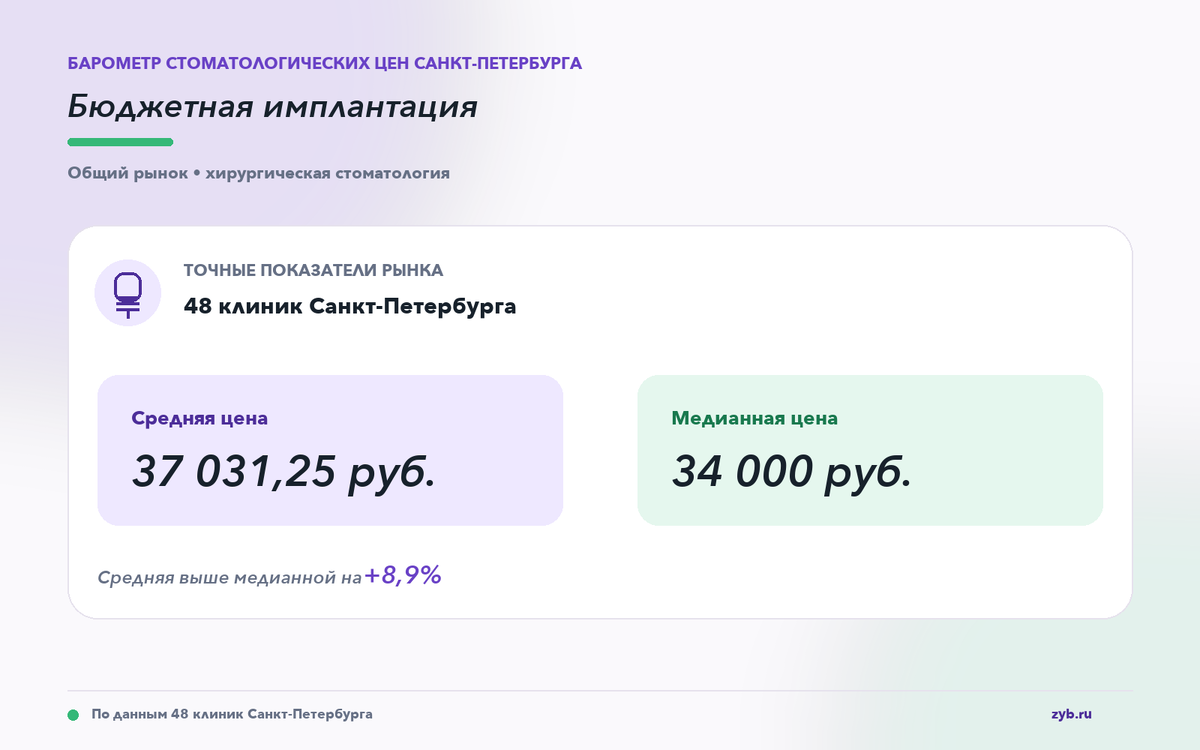The image size is (1200, 750).
Task: Click the Общий рынок subtitle text
Action: (x=127, y=173)
